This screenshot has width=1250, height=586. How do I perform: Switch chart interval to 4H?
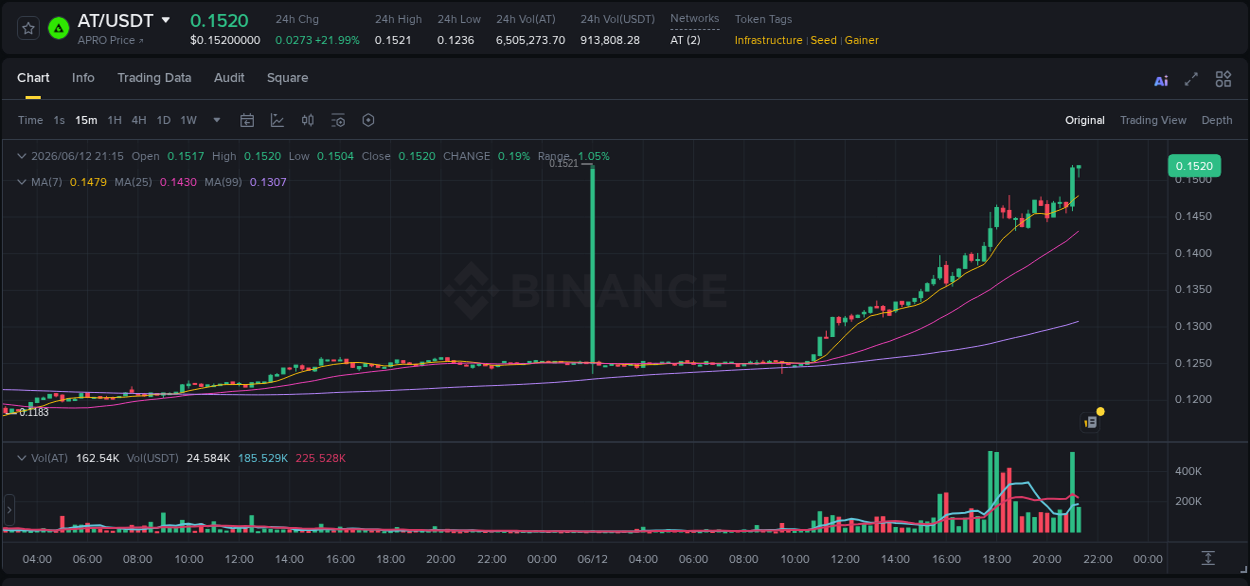pyautogui.click(x=139, y=120)
